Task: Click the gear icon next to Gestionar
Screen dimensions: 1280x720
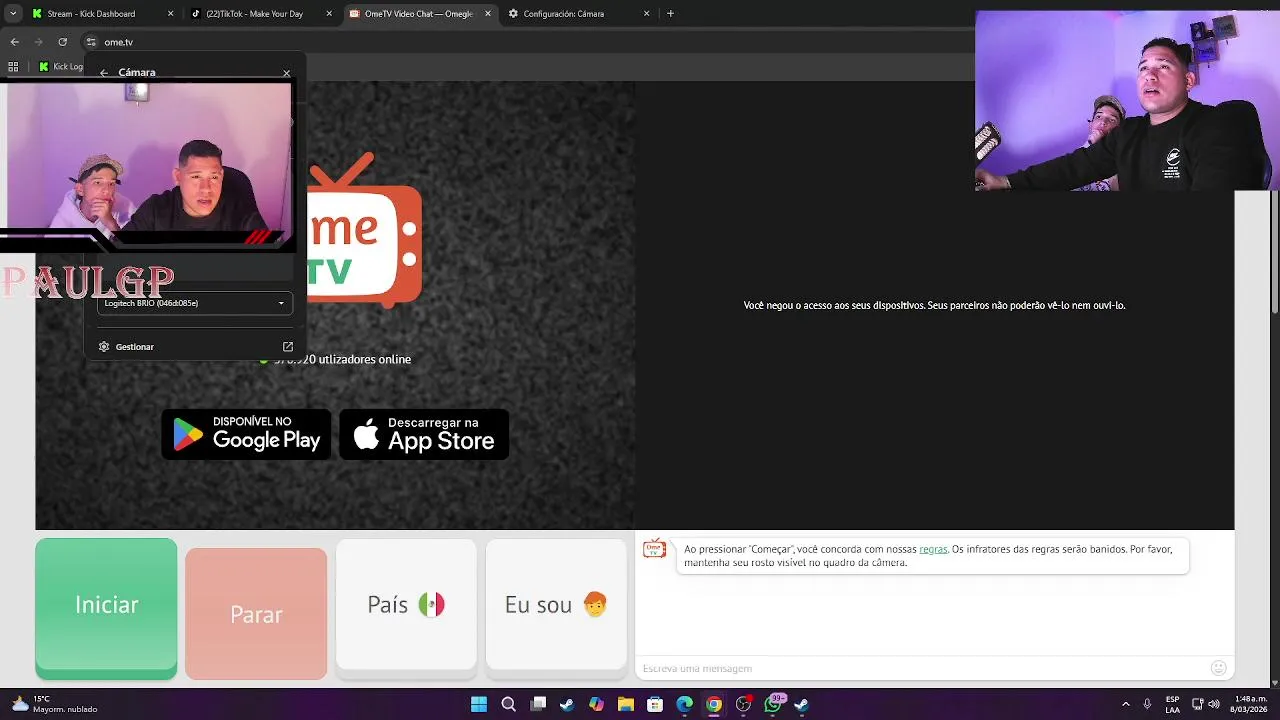Action: [x=104, y=347]
